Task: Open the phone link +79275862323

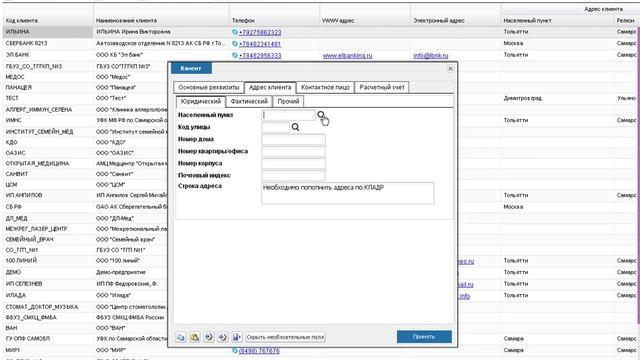Action: 260,32
